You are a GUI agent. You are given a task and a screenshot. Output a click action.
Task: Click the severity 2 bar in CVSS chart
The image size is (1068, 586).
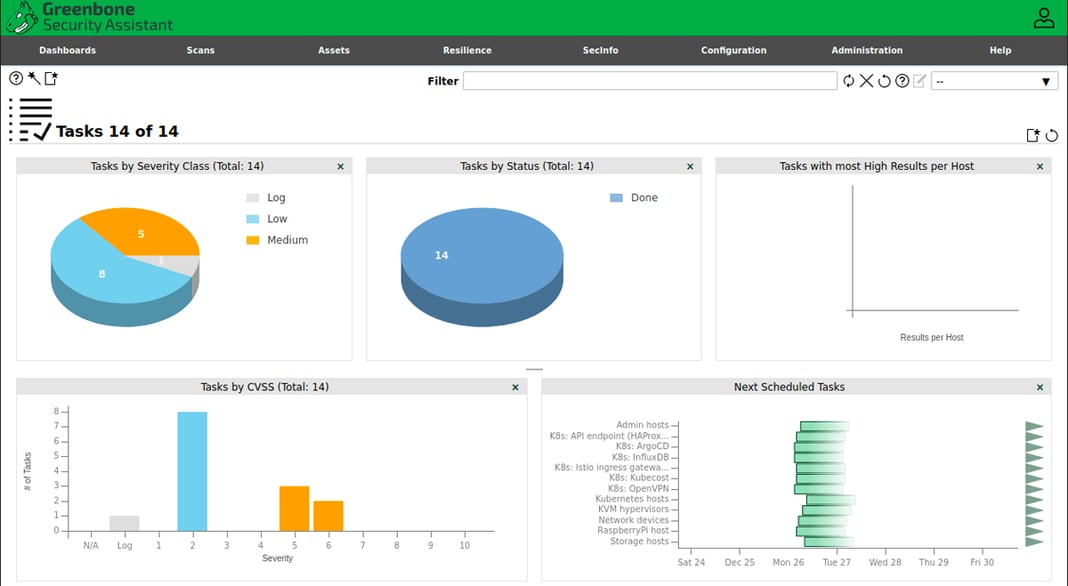click(x=192, y=470)
